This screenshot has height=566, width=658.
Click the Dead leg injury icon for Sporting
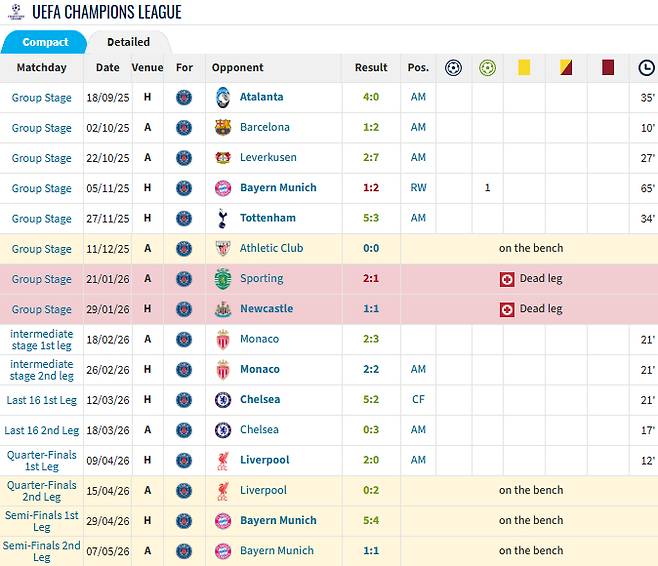coord(507,279)
